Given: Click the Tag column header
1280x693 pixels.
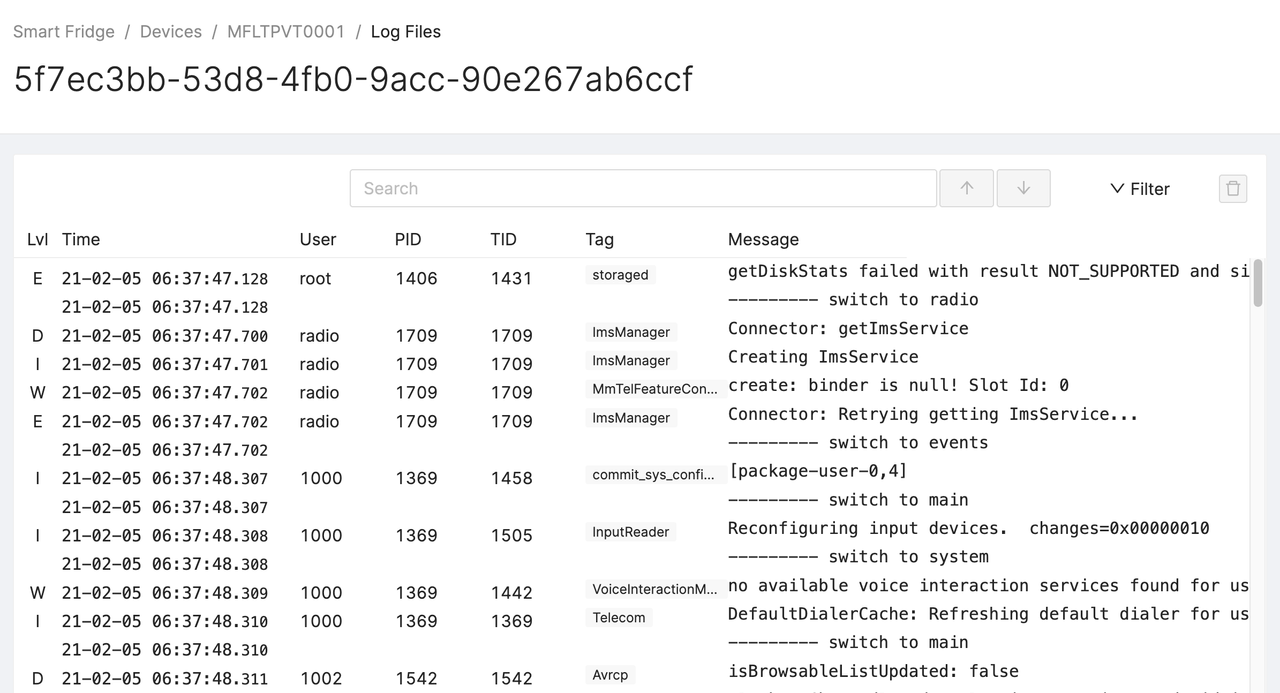Looking at the screenshot, I should [599, 239].
